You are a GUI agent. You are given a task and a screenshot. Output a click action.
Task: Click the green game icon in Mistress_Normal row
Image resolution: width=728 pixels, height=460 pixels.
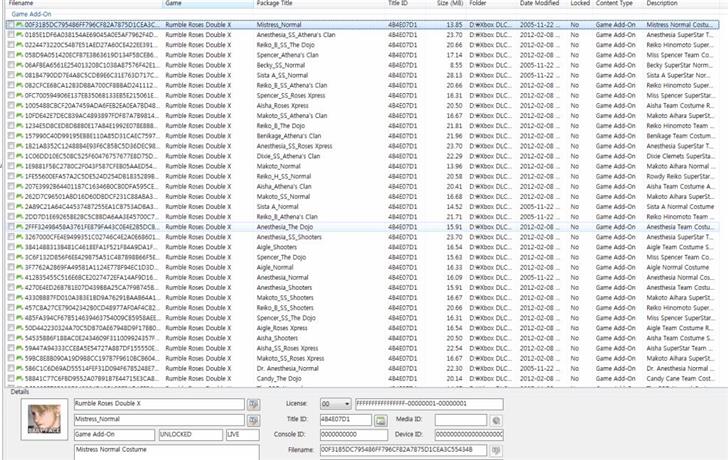[x=20, y=25]
